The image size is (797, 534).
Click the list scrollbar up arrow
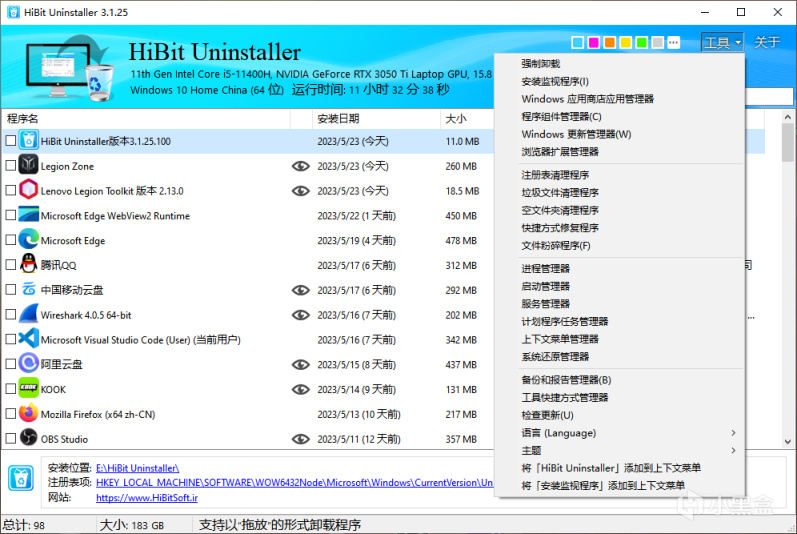click(787, 117)
